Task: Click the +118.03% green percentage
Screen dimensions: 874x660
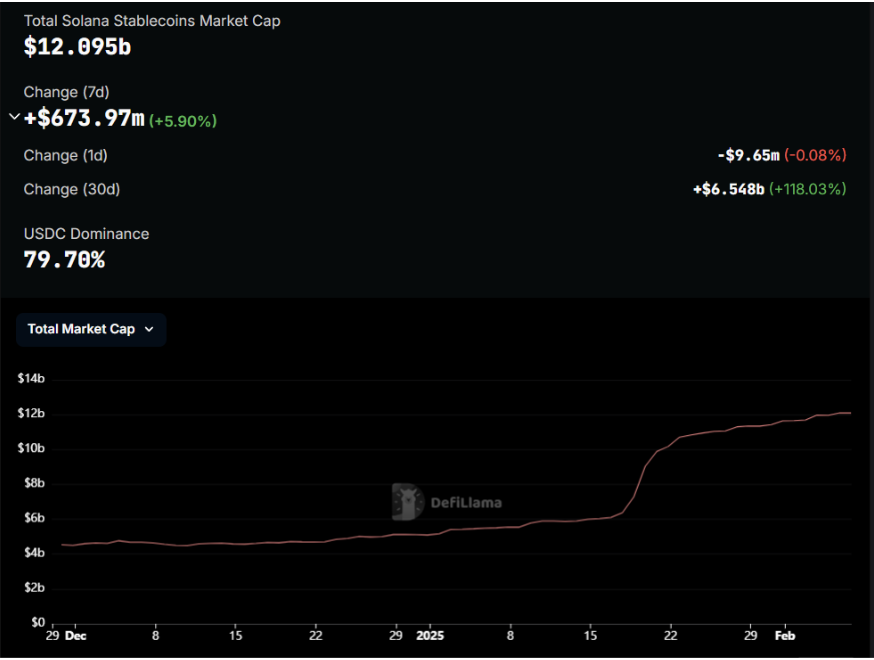Action: tap(808, 190)
